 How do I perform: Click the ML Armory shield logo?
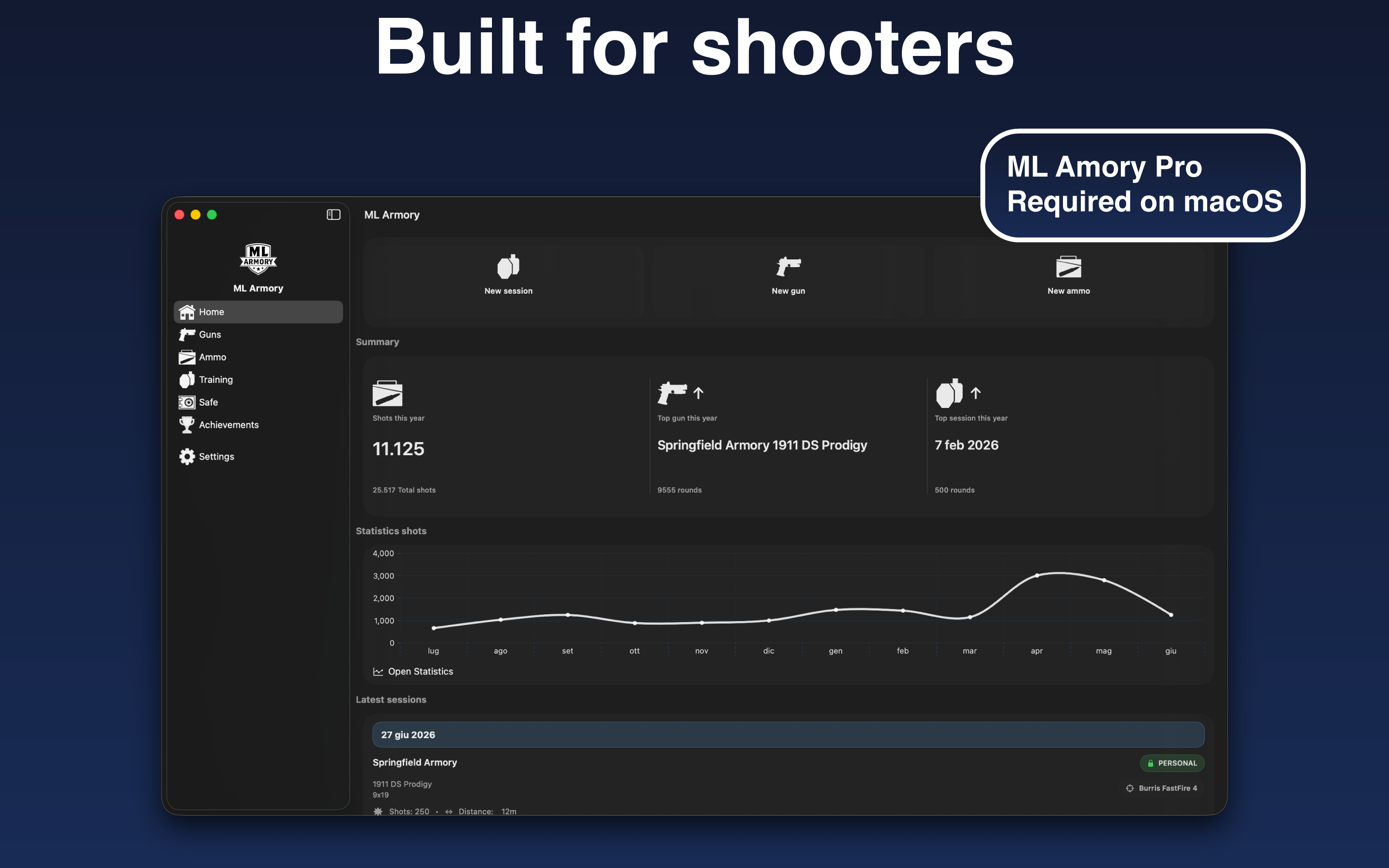pos(259,258)
